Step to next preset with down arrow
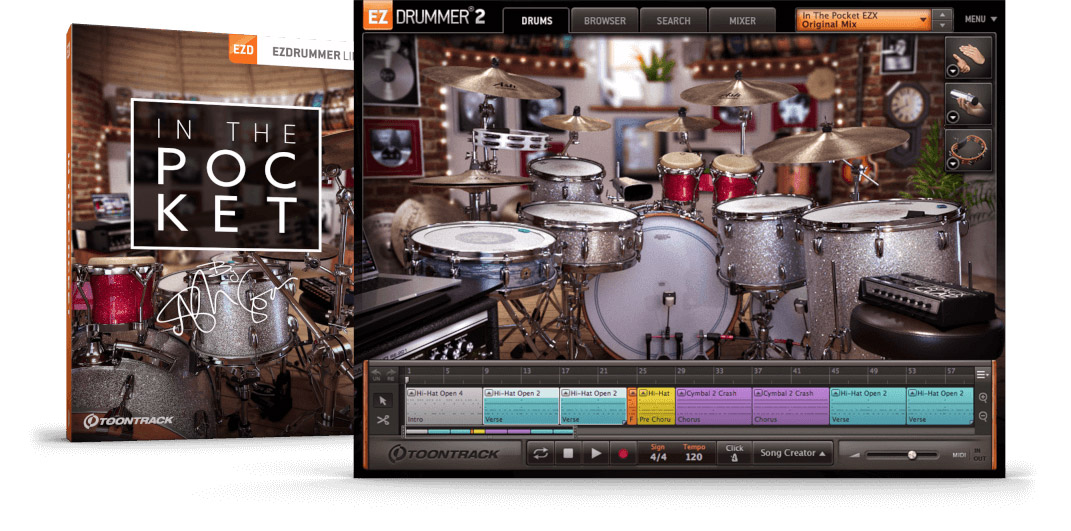Screen dimensions: 1071x531 tap(943, 25)
